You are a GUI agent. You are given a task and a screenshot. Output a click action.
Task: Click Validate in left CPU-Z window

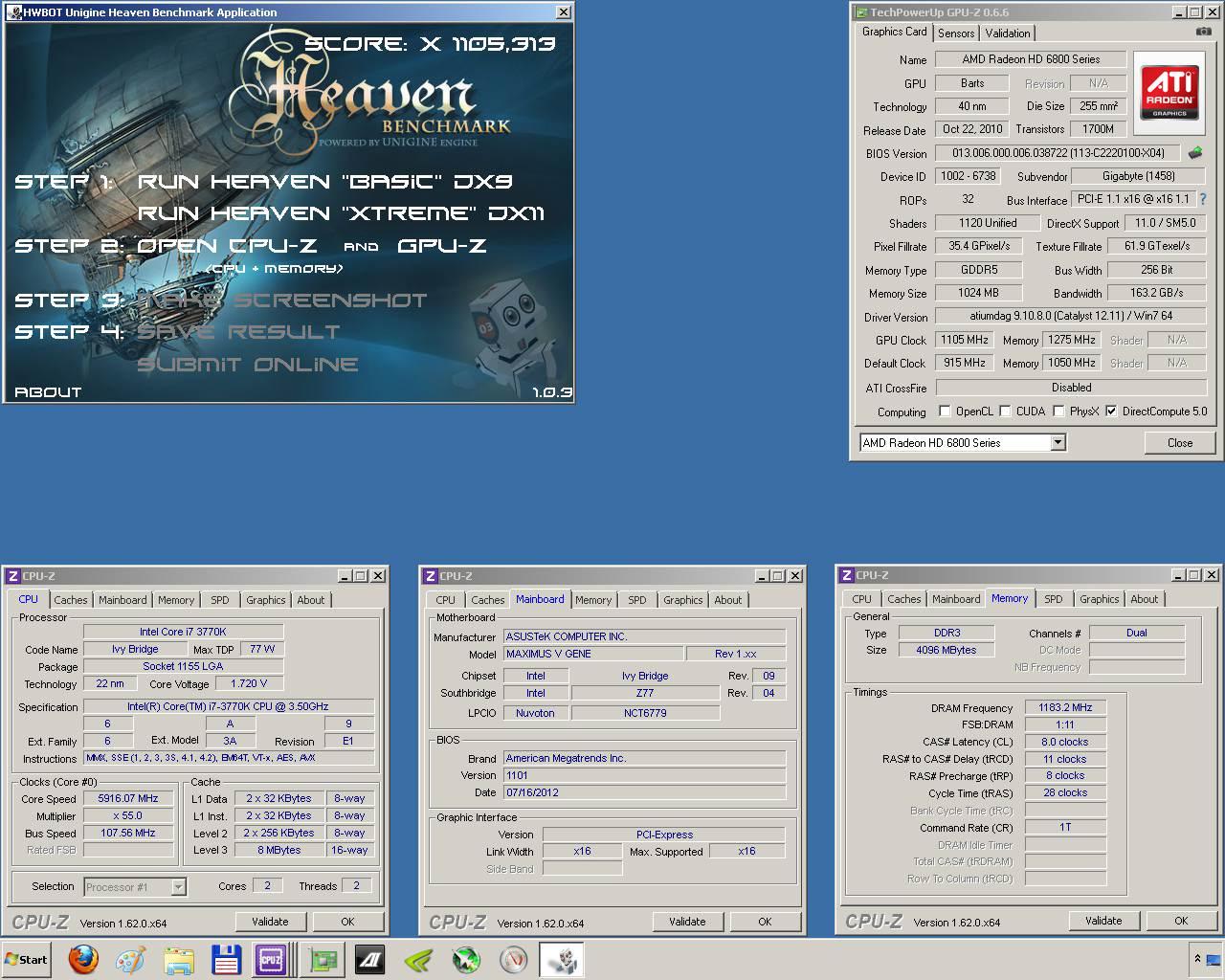click(270, 922)
